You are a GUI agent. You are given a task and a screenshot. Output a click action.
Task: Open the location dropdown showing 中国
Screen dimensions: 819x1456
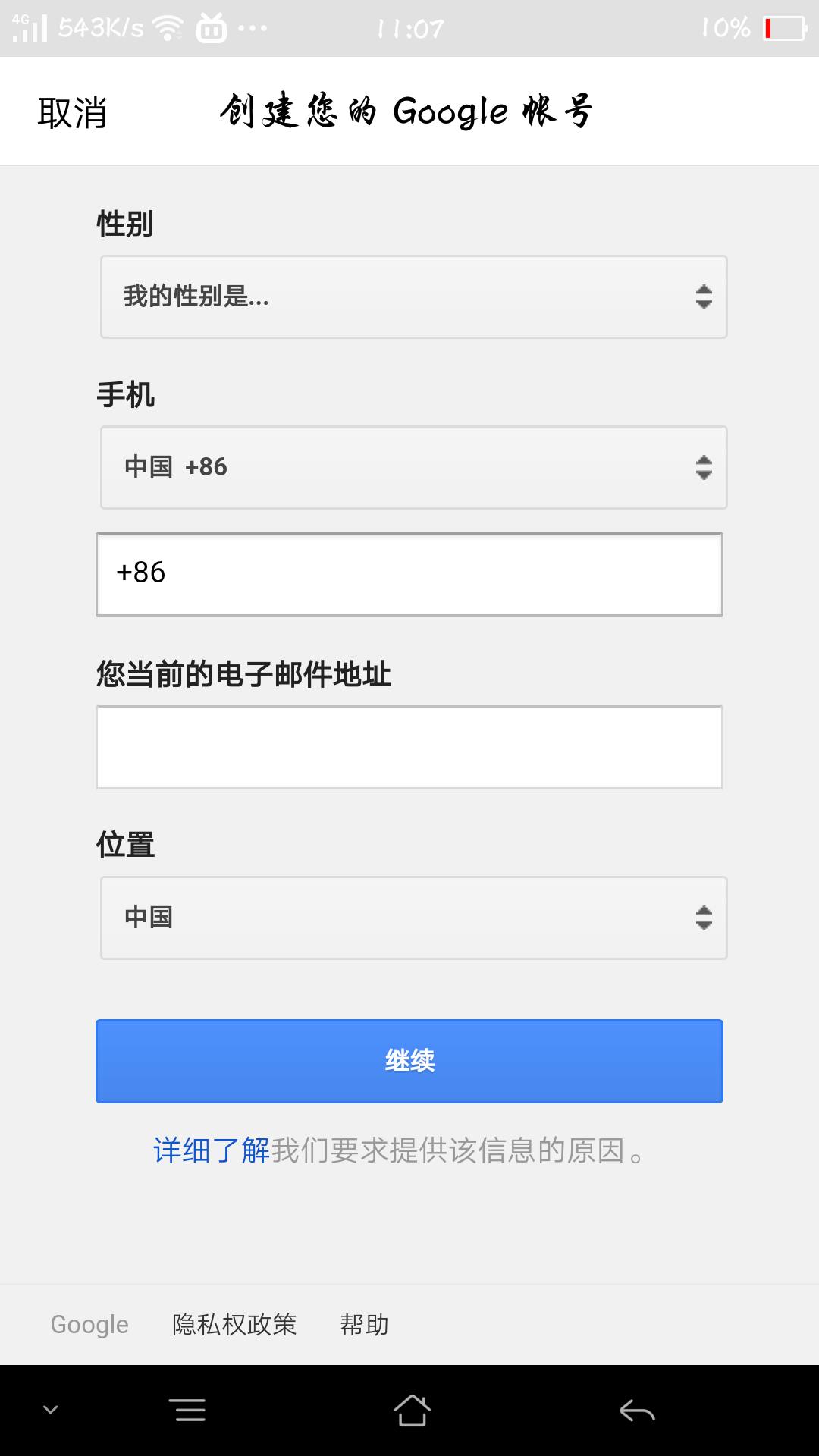tap(414, 918)
